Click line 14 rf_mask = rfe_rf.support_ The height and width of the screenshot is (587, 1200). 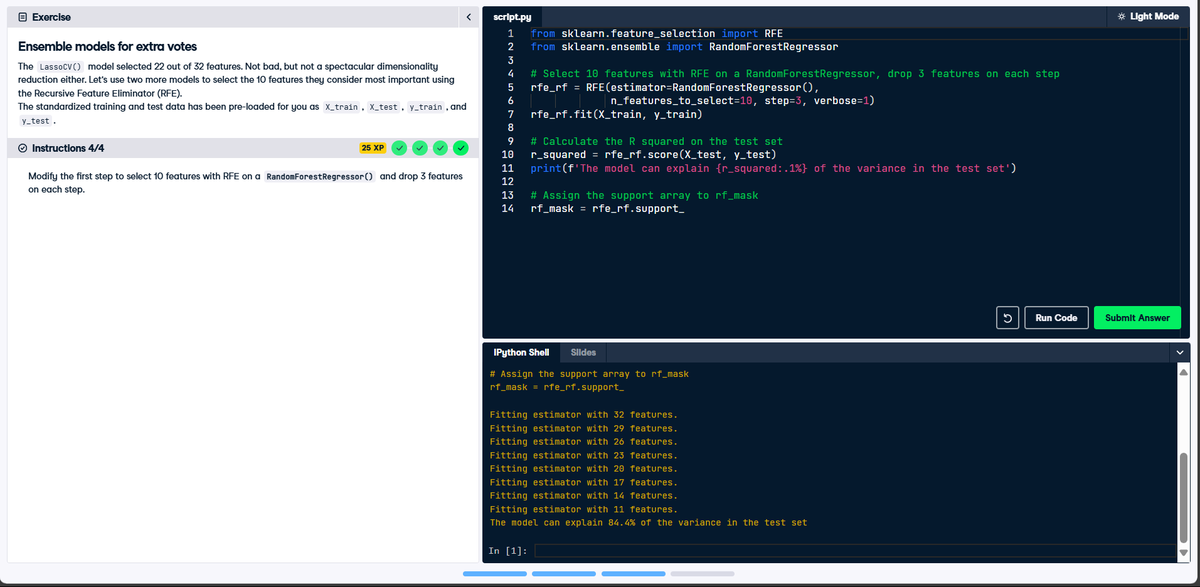click(607, 209)
